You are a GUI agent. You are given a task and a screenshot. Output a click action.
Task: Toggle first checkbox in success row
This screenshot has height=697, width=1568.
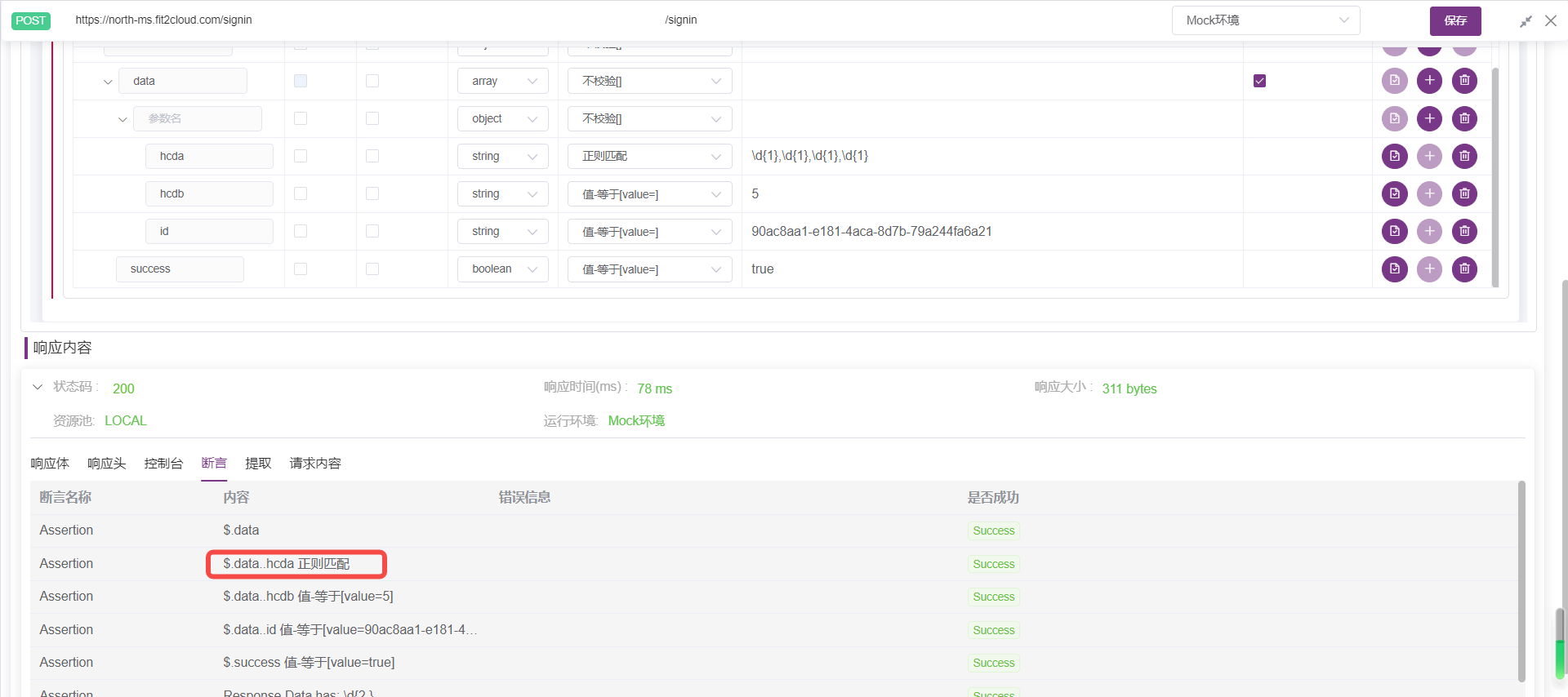point(301,269)
